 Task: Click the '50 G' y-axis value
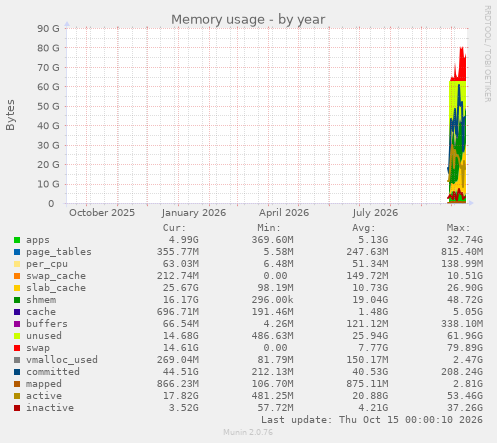point(48,107)
